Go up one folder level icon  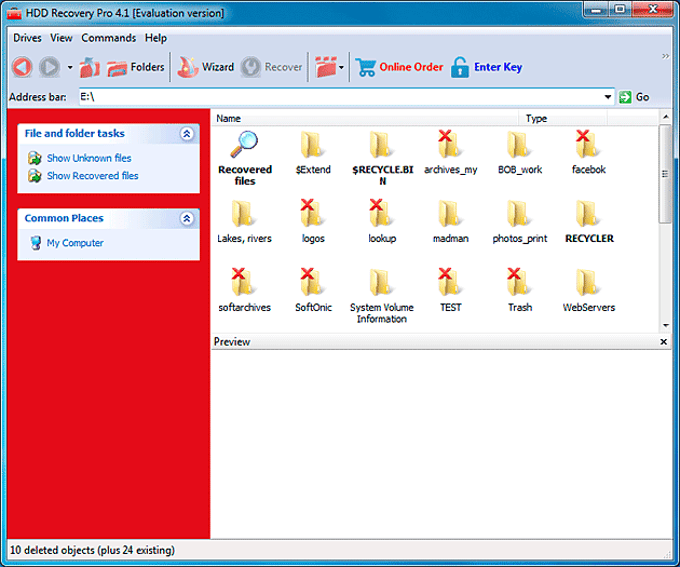pyautogui.click(x=89, y=67)
